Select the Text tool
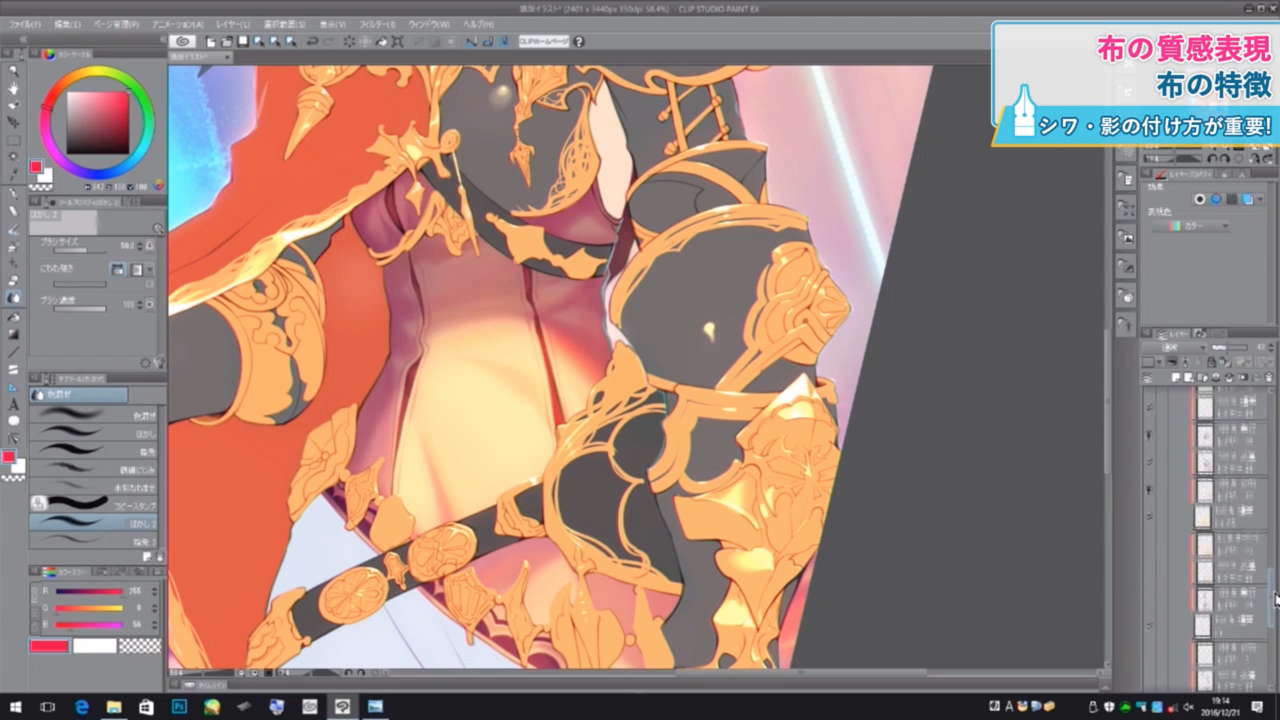The image size is (1280, 720). (13, 404)
